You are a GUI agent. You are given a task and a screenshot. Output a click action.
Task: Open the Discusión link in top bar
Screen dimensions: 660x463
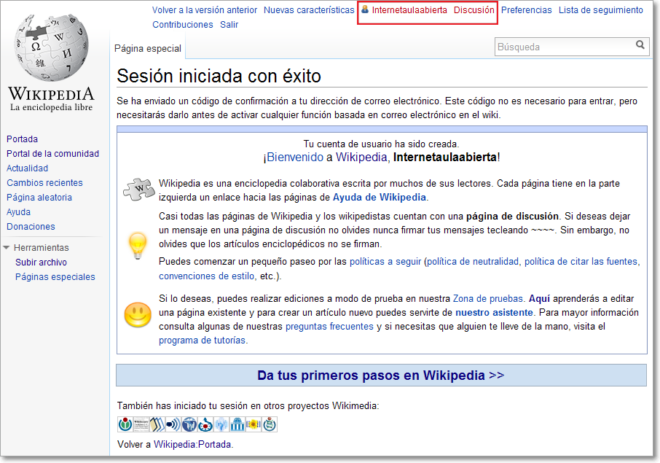pos(474,10)
